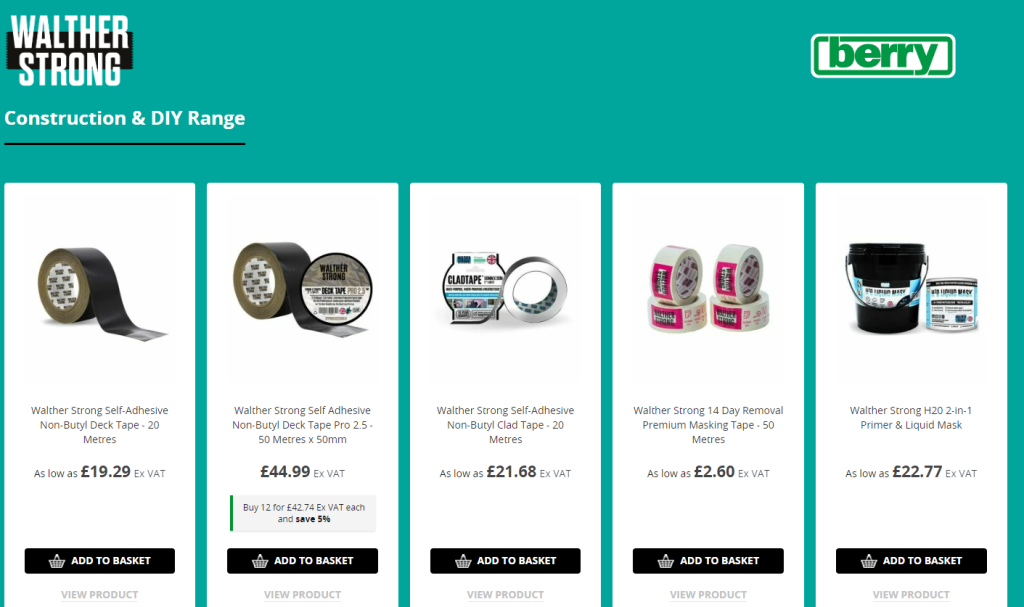
Task: View product for Non-Butyl Clad Tape
Action: pyautogui.click(x=505, y=595)
